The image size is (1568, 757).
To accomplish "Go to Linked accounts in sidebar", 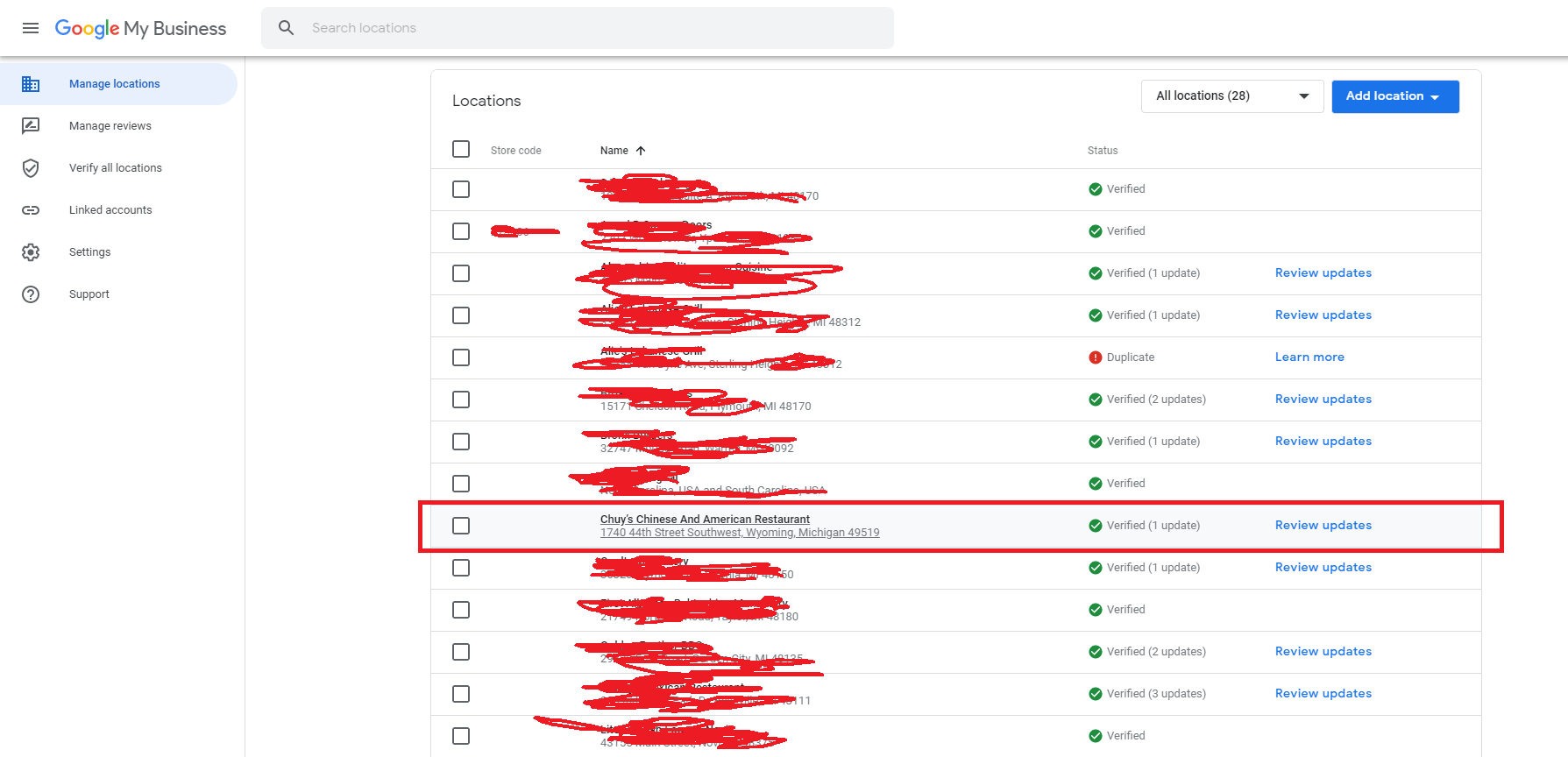I will pyautogui.click(x=110, y=210).
